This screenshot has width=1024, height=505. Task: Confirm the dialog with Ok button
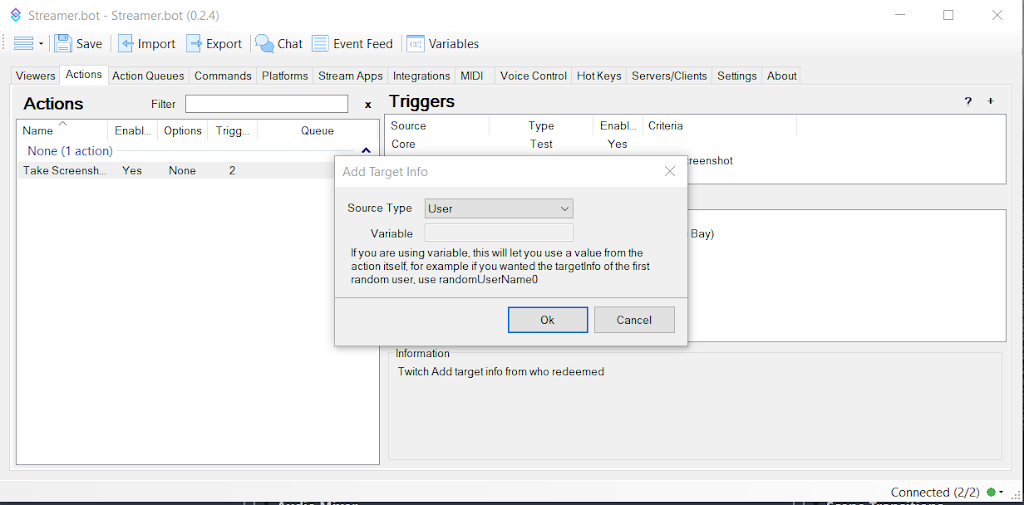[547, 320]
